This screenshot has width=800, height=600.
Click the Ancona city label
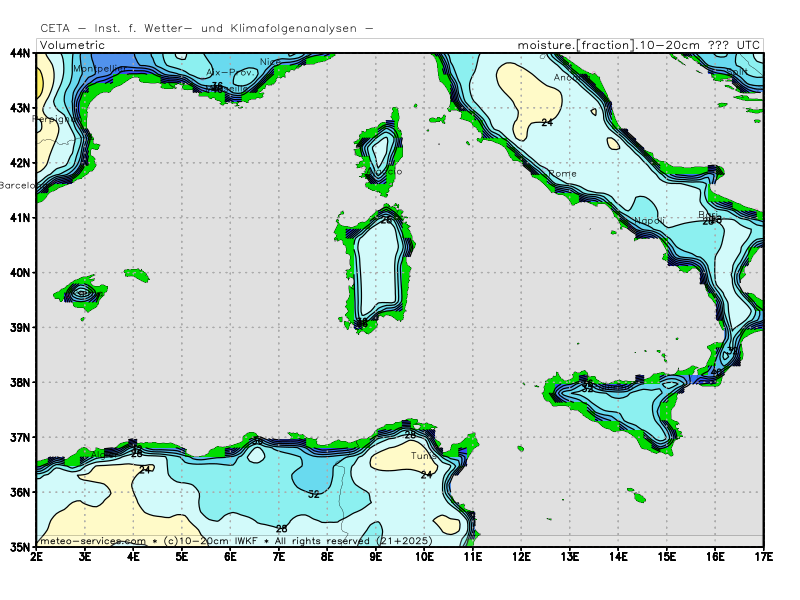(x=567, y=78)
